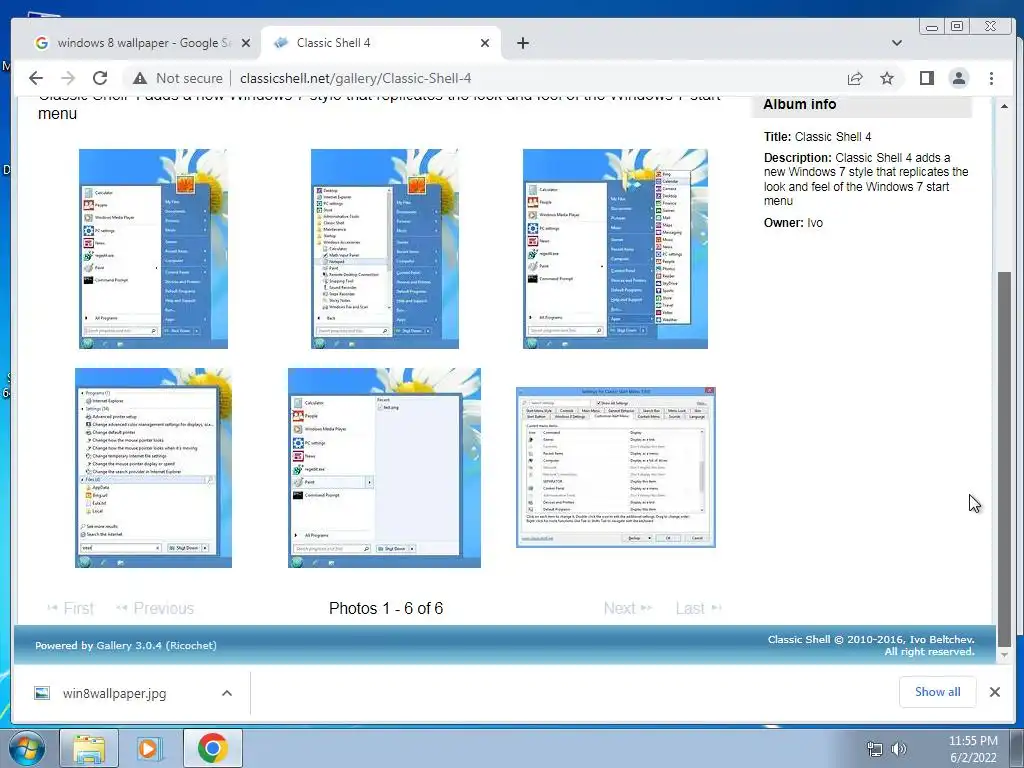Open the Classic Start Menu settings thumbnail
The image size is (1024, 768).
[x=616, y=468]
